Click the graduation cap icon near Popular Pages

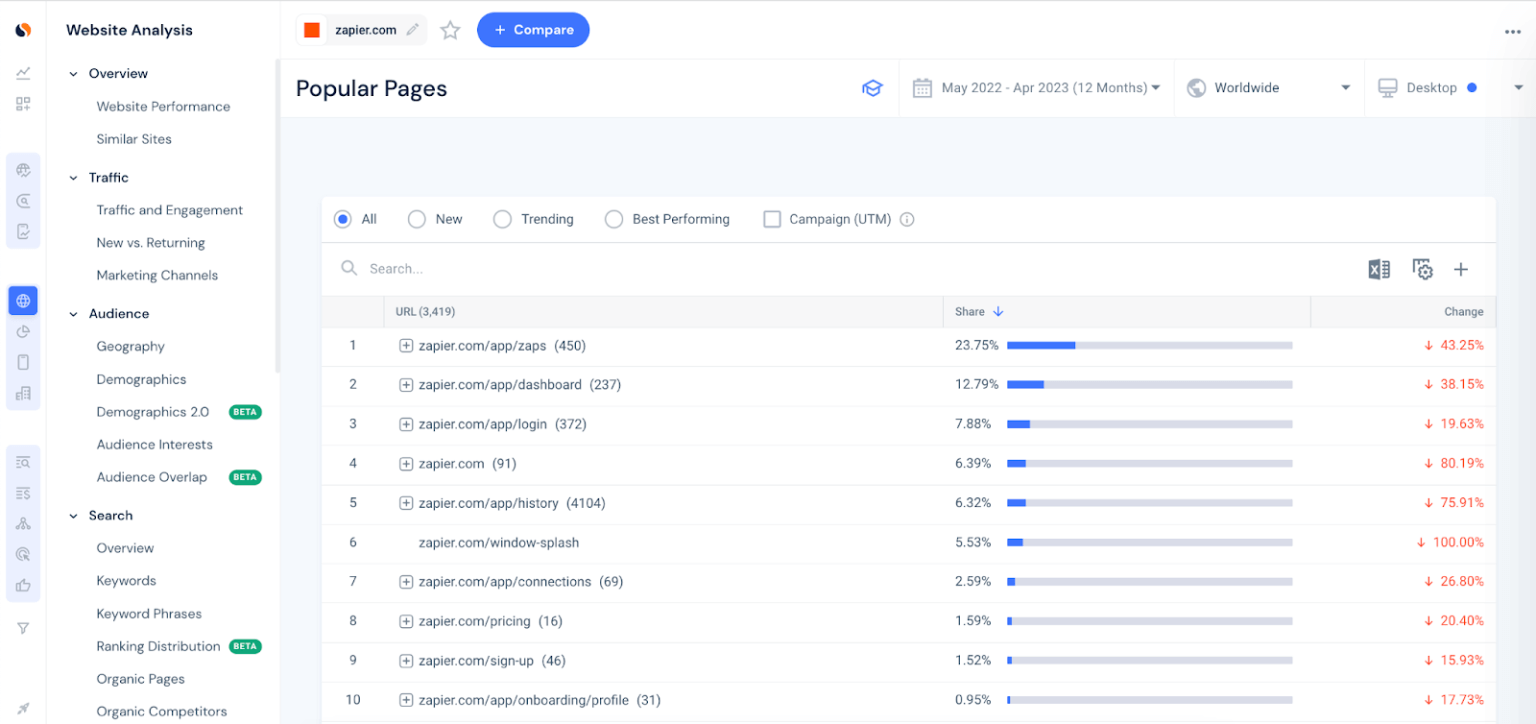(872, 88)
